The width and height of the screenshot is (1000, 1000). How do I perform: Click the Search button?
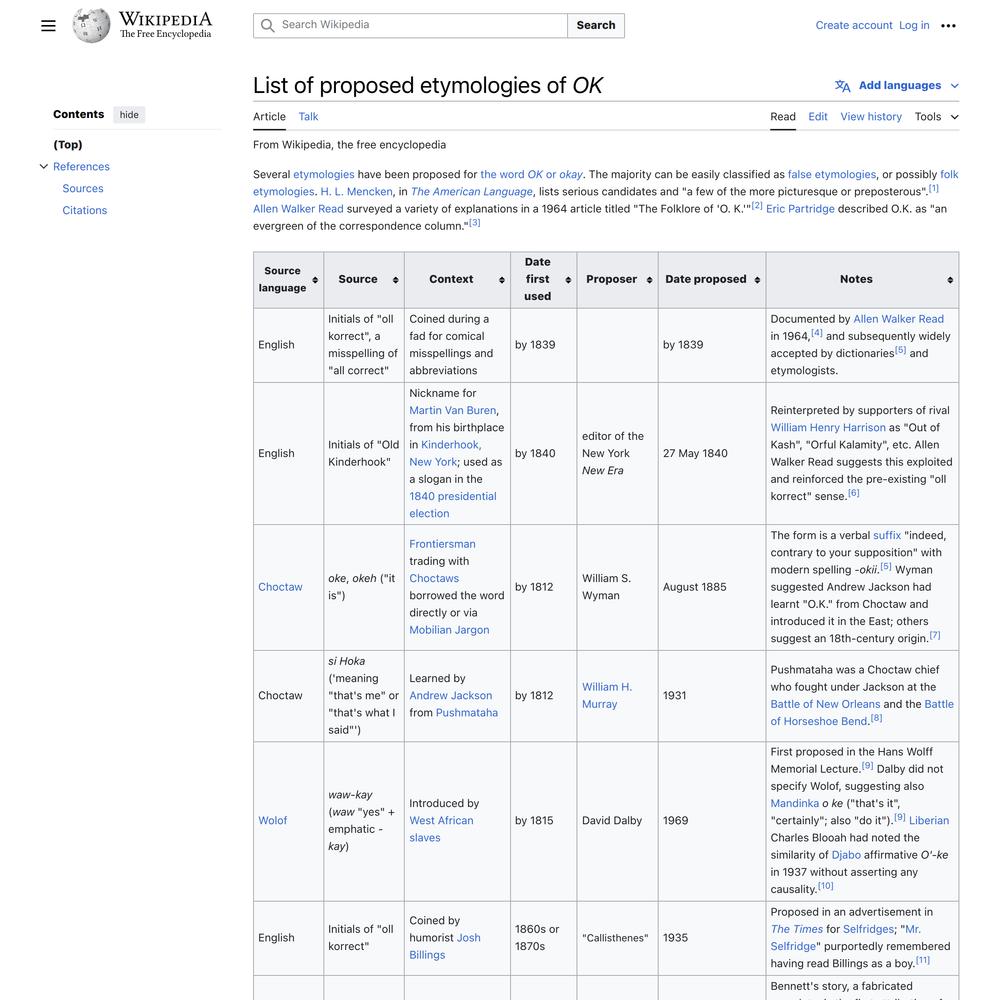tap(596, 26)
